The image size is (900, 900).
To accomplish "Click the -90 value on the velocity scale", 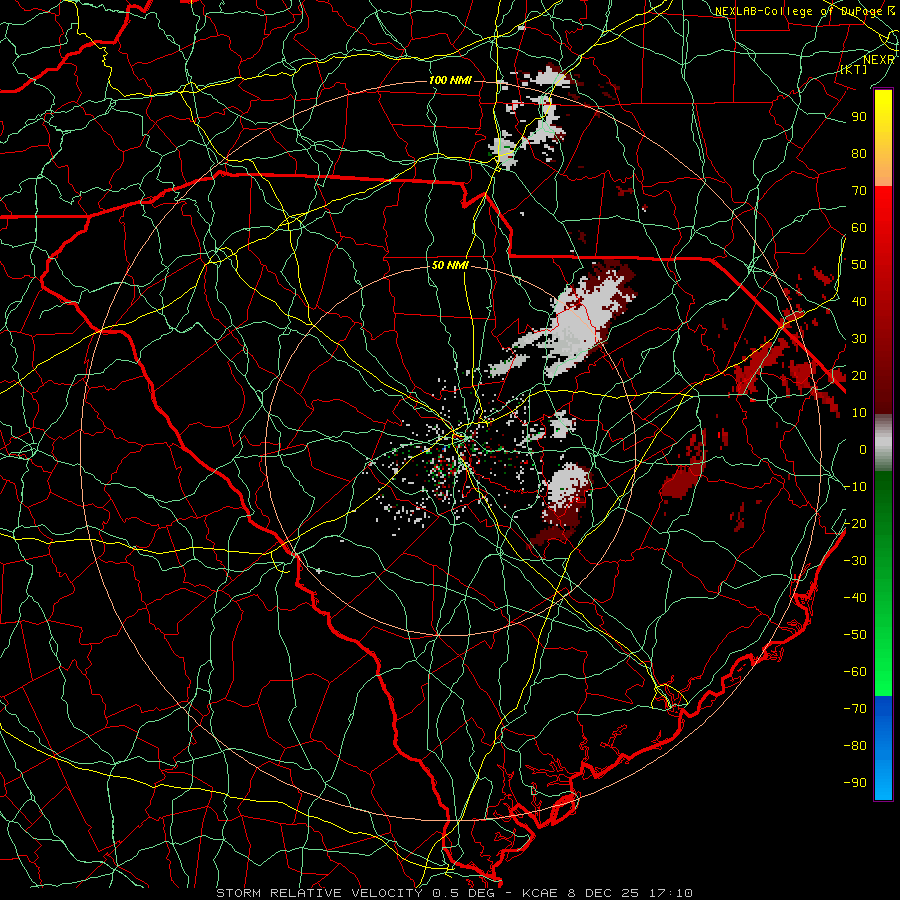I will pyautogui.click(x=855, y=783).
